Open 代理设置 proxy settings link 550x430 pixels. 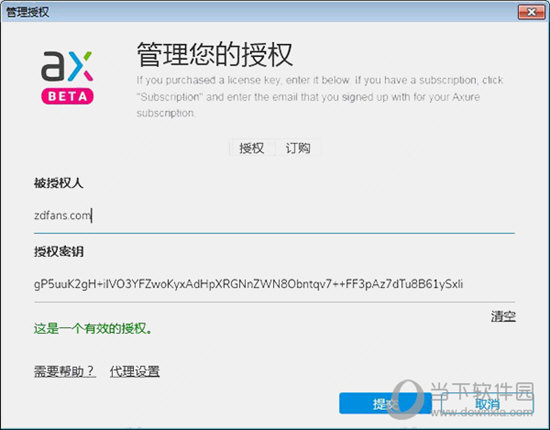(135, 371)
